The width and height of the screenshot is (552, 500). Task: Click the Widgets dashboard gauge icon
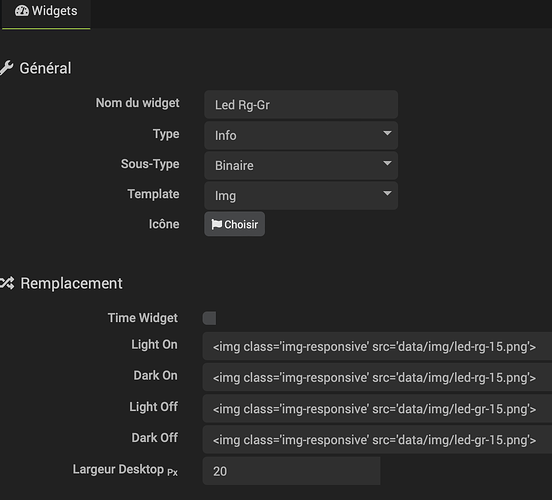pos(21,11)
